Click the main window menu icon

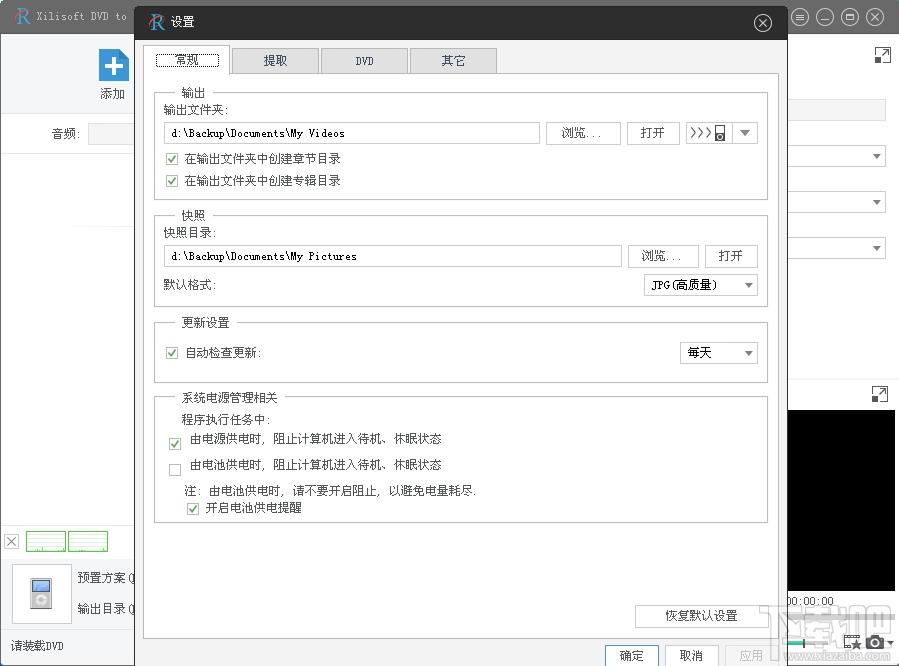click(800, 17)
